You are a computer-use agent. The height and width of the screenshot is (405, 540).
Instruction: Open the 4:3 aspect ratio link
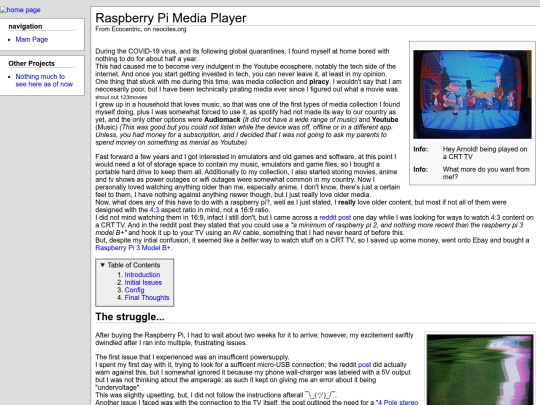click(x=154, y=210)
